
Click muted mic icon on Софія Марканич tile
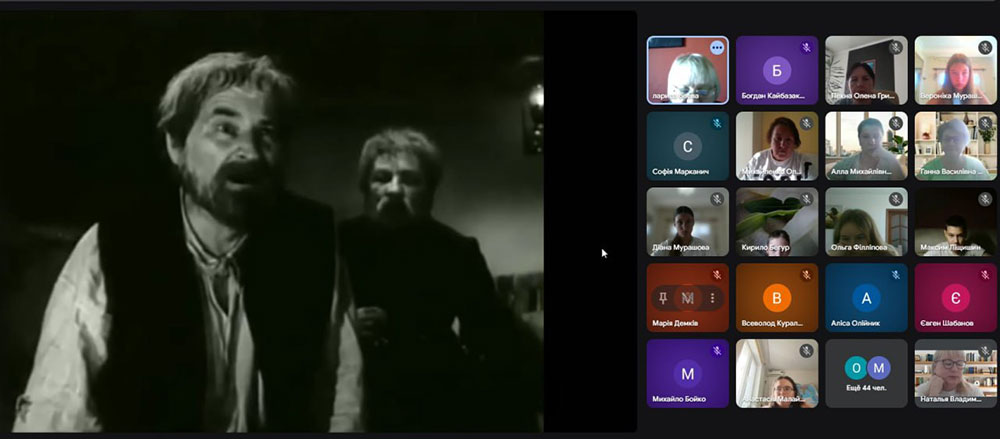pos(717,123)
